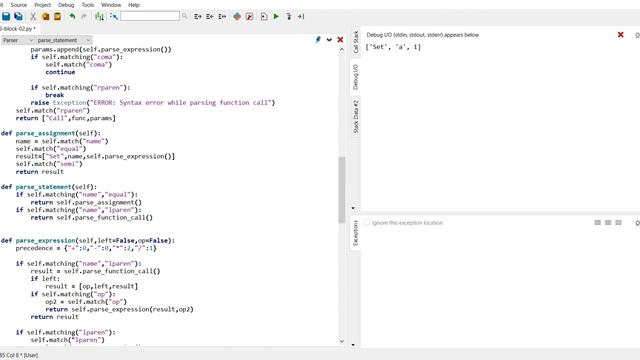640x360 pixels.
Task: Close Debug I/O panel with red X
Action: coord(620,35)
